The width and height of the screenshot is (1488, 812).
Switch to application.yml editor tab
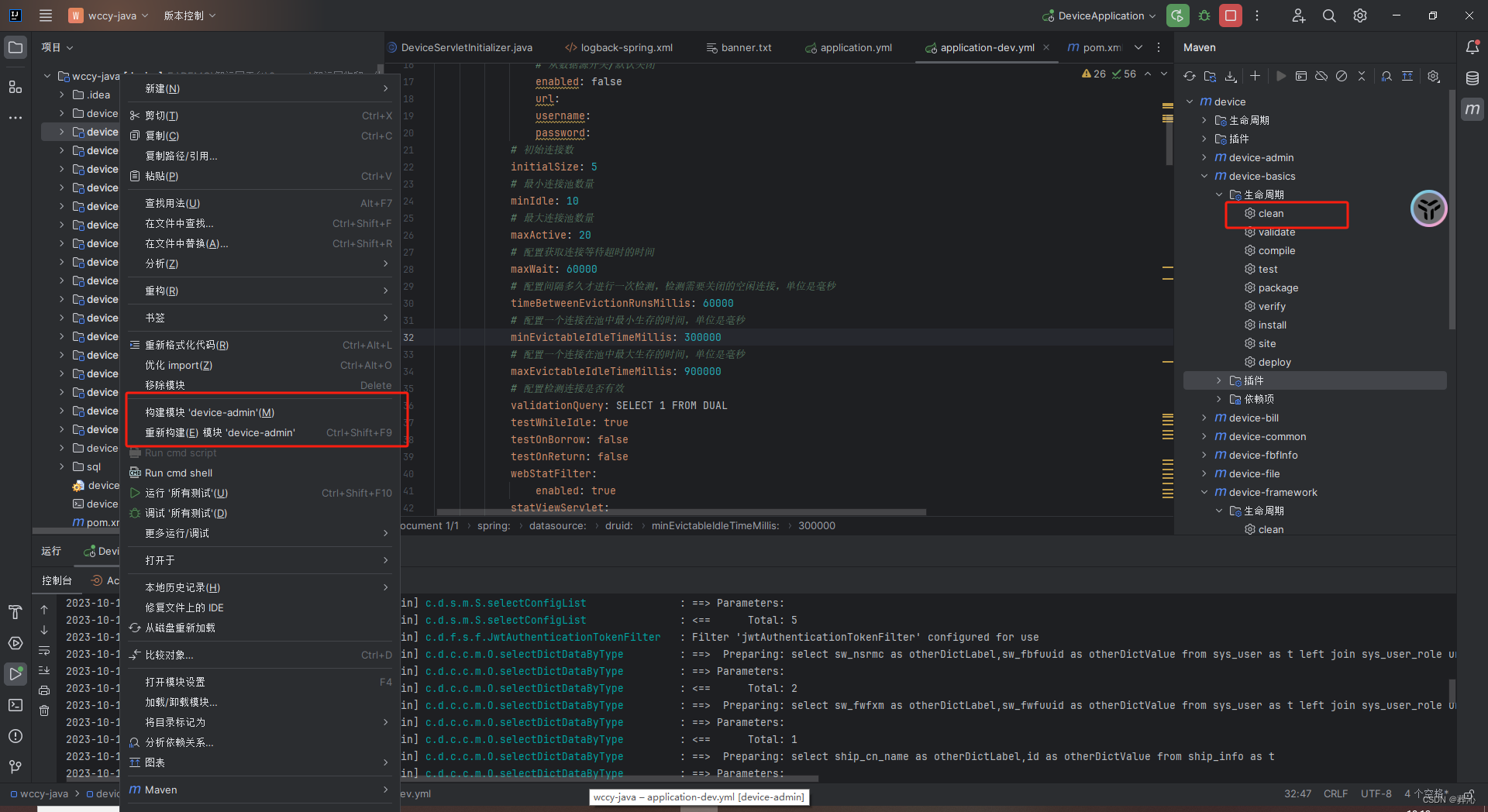[849, 47]
